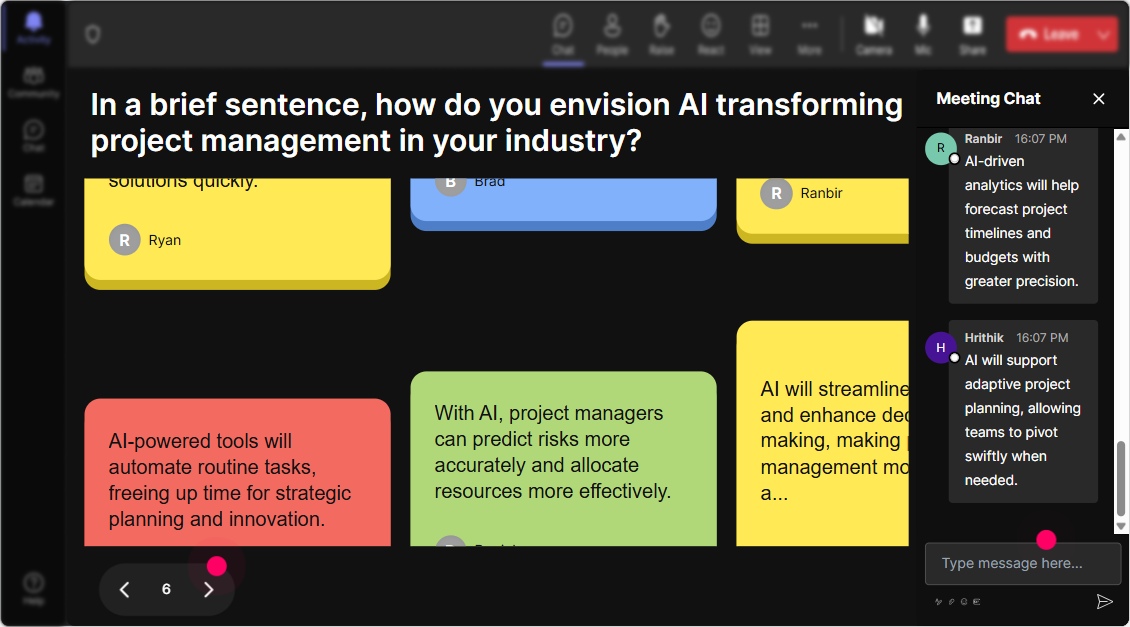Open the React emoji menu

(711, 35)
